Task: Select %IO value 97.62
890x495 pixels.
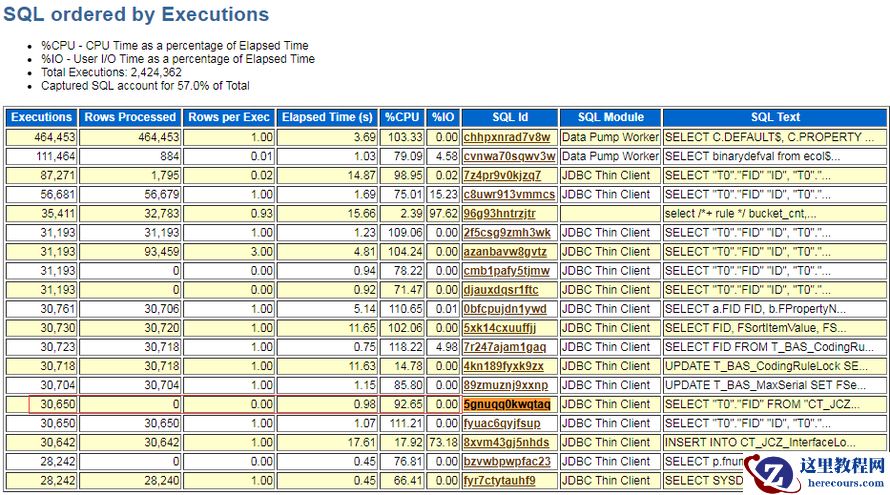Action: click(x=443, y=213)
